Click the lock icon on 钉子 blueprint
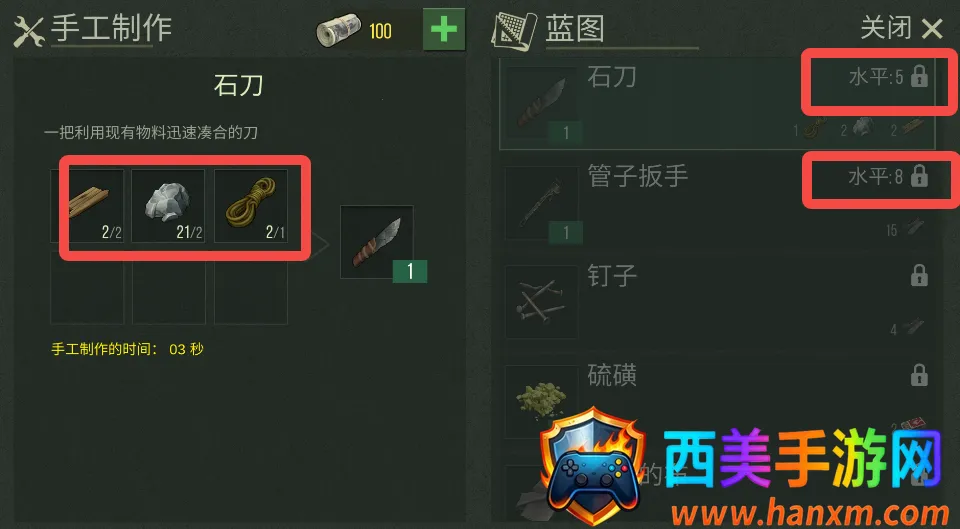Image resolution: width=960 pixels, height=529 pixels. (x=919, y=276)
